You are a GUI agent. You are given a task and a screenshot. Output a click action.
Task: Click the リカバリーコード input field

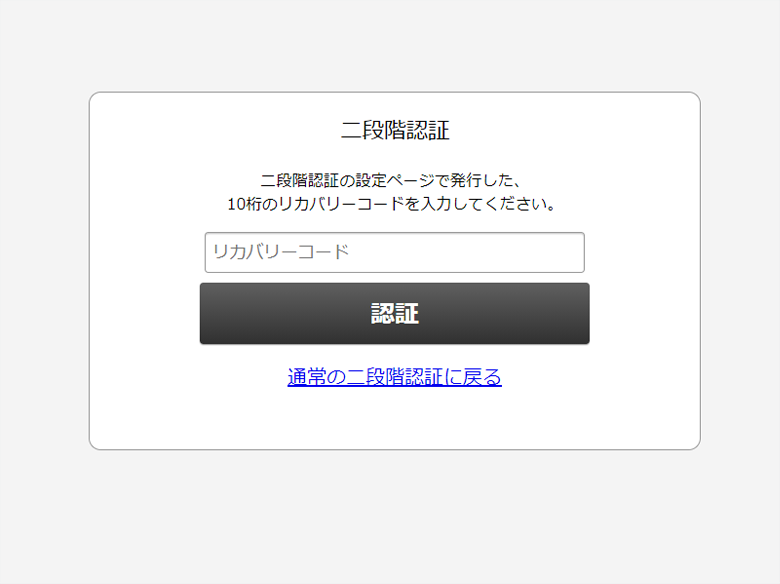click(394, 252)
